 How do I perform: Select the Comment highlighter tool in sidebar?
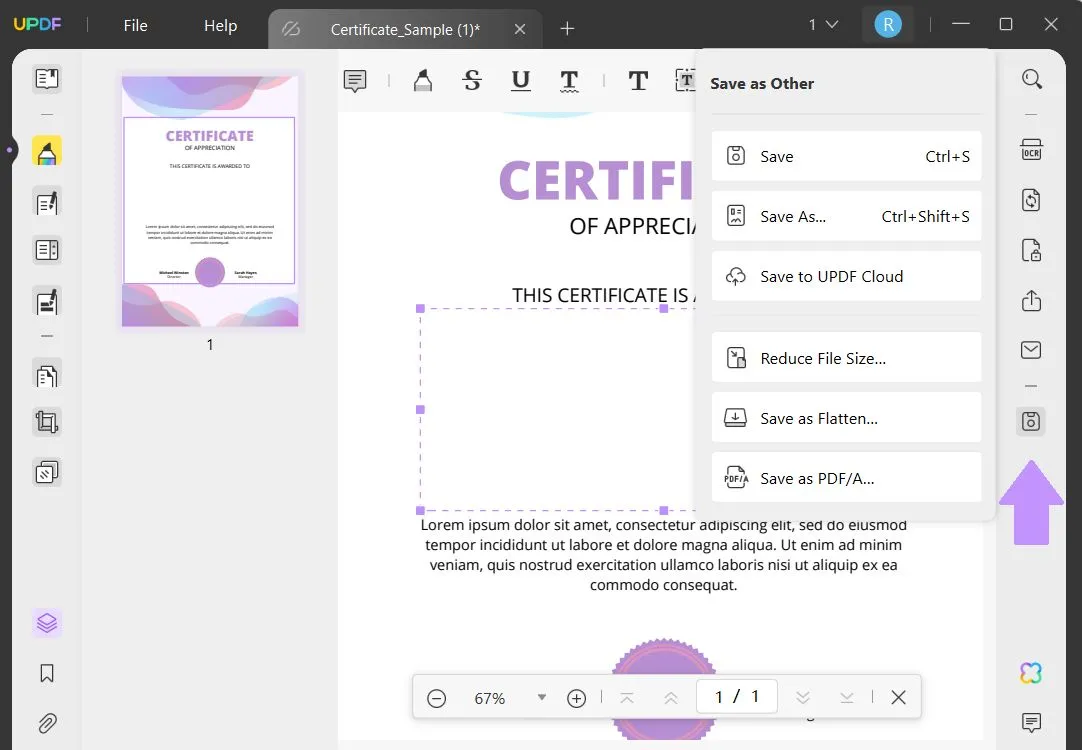click(x=47, y=150)
